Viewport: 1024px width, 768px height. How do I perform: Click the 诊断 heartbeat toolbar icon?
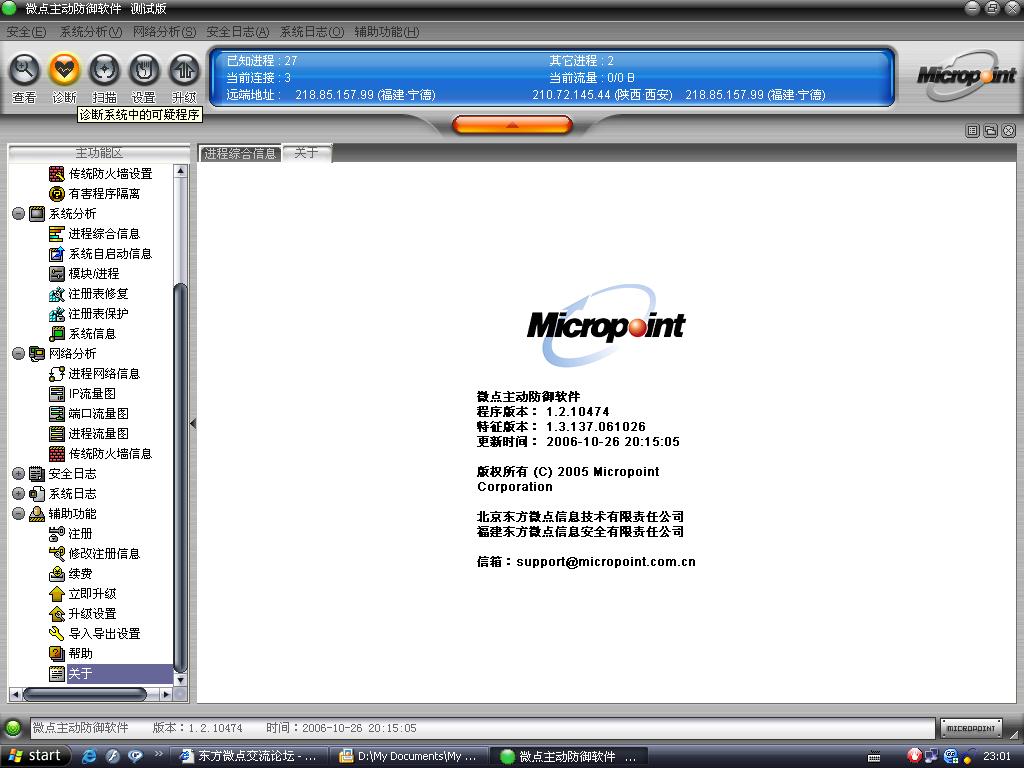click(x=65, y=70)
